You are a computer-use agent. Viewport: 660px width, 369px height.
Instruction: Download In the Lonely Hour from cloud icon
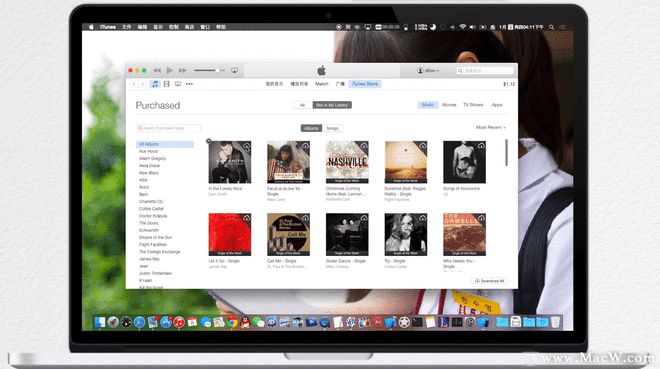246,146
